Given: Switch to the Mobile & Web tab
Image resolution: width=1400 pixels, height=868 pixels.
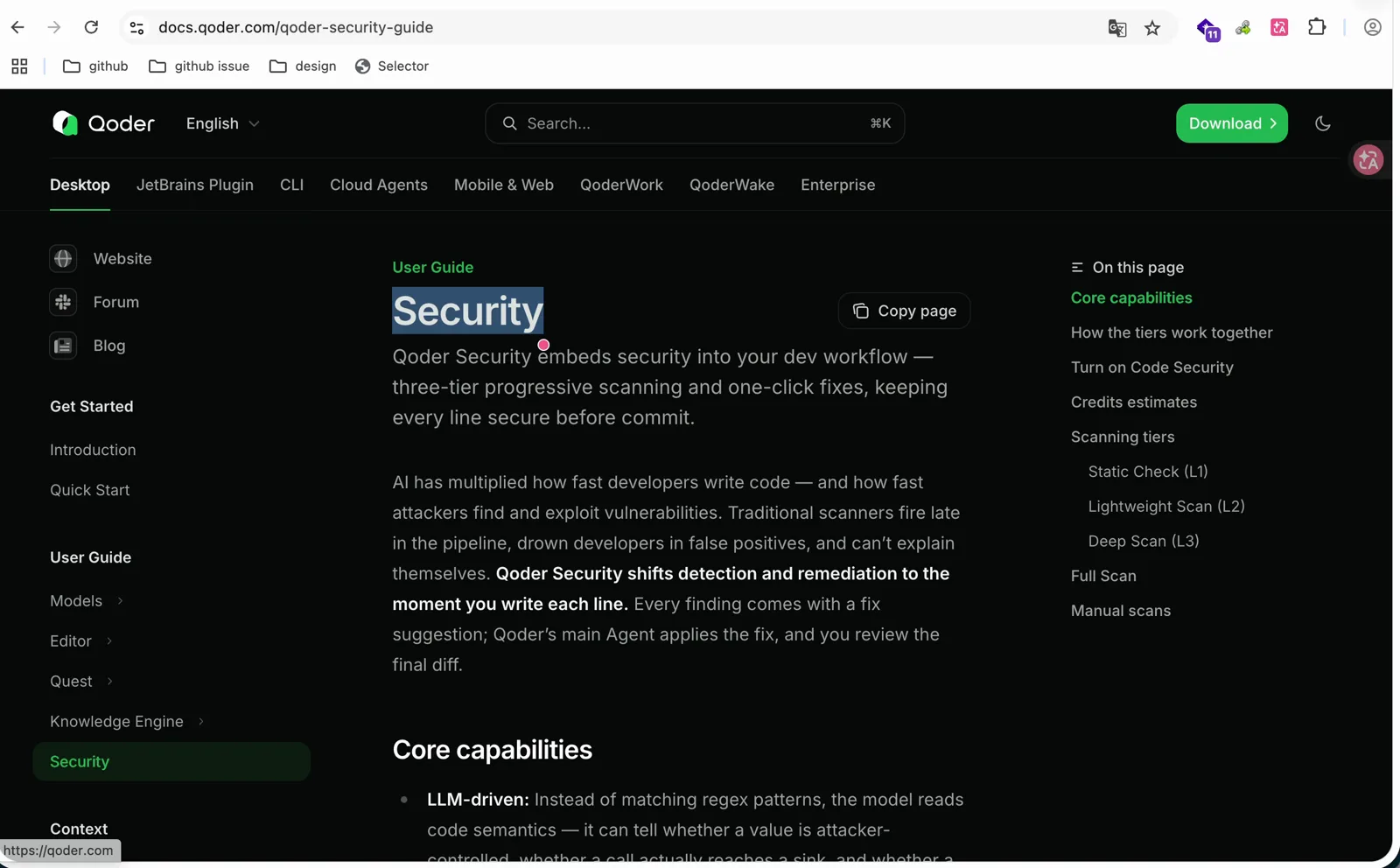Looking at the screenshot, I should [x=504, y=185].
